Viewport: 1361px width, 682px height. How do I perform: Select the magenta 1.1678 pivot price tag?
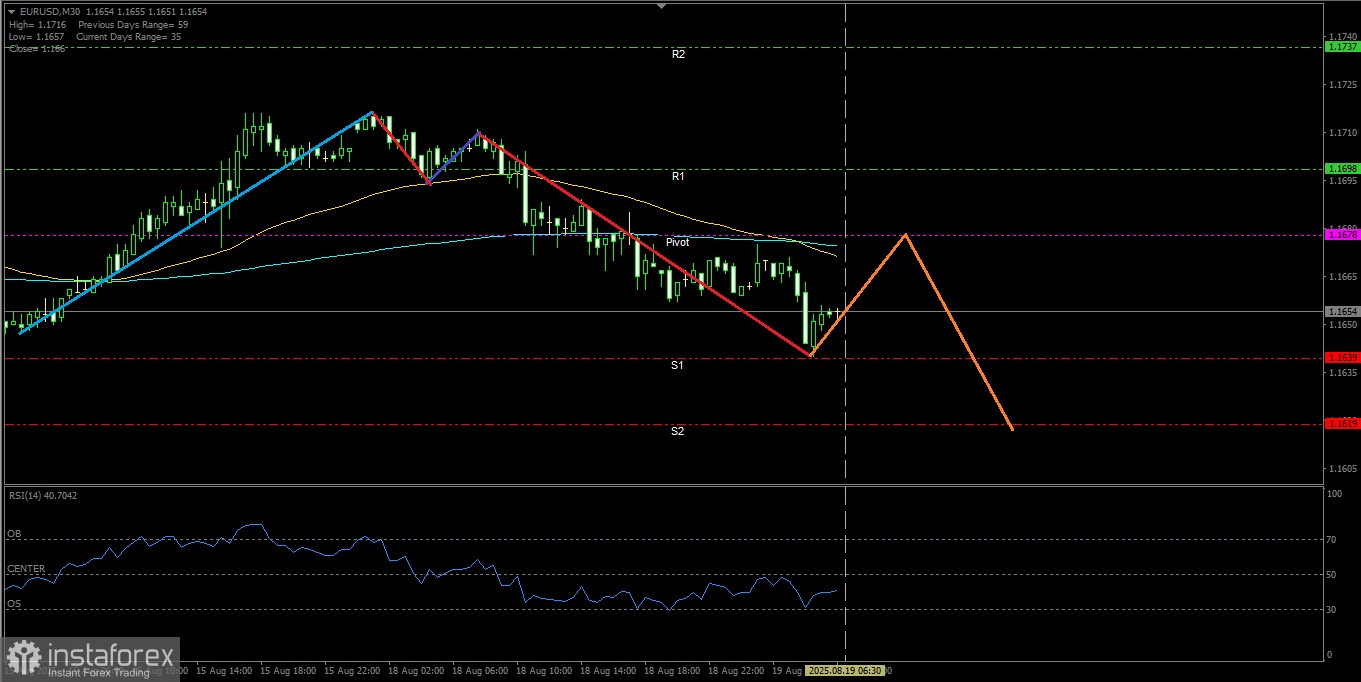pos(1342,234)
